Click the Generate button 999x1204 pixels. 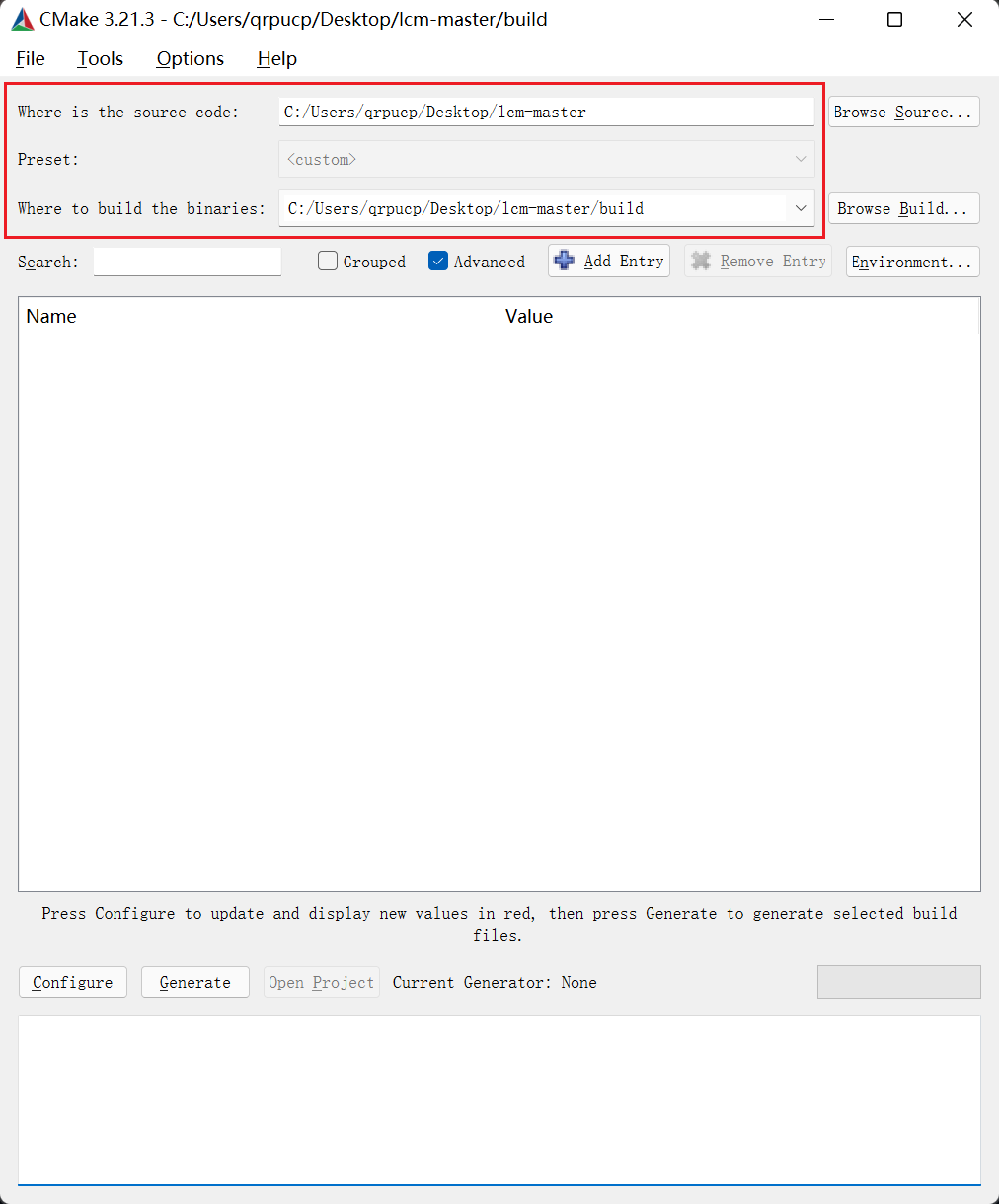(x=195, y=982)
